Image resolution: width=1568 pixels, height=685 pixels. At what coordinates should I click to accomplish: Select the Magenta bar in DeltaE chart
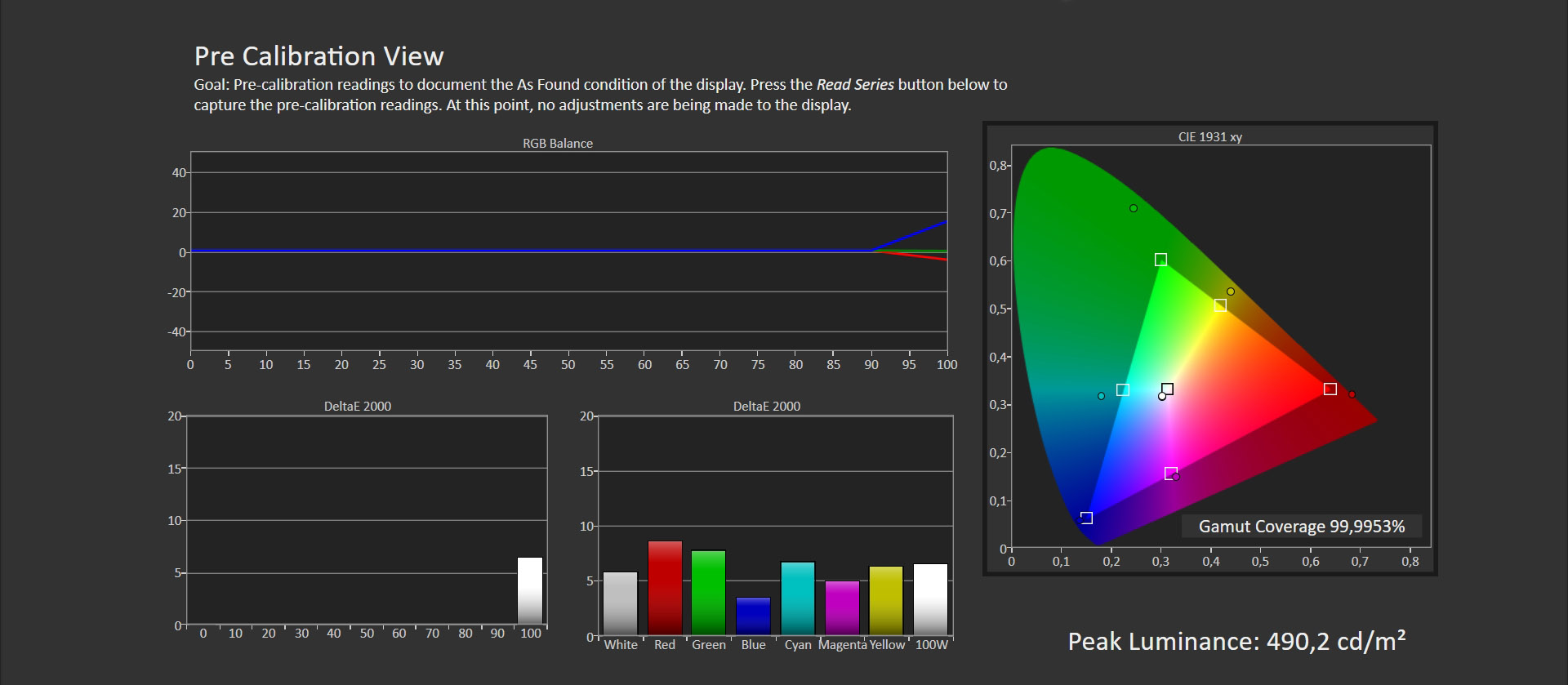point(842,608)
